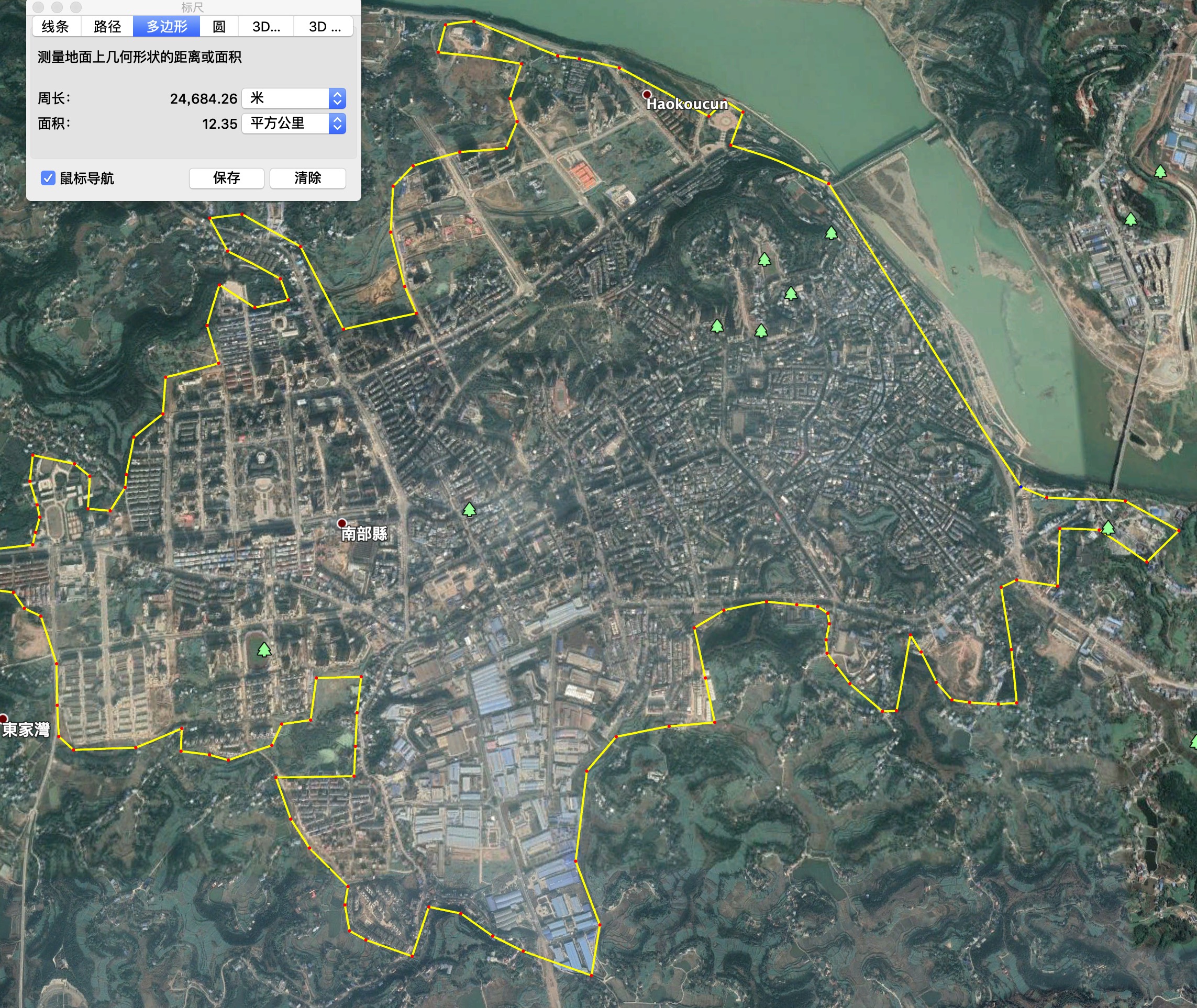Open the first 3D tab

(267, 27)
